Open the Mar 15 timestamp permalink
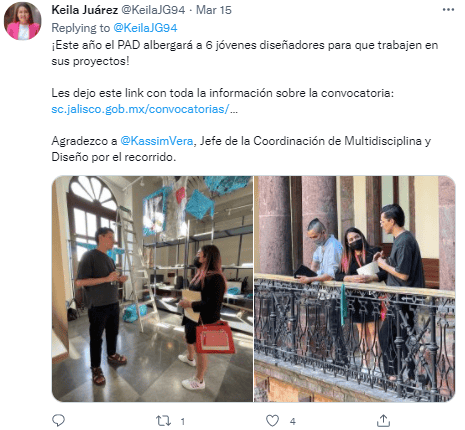Image resolution: width=465 pixels, height=430 pixels. pos(214,10)
